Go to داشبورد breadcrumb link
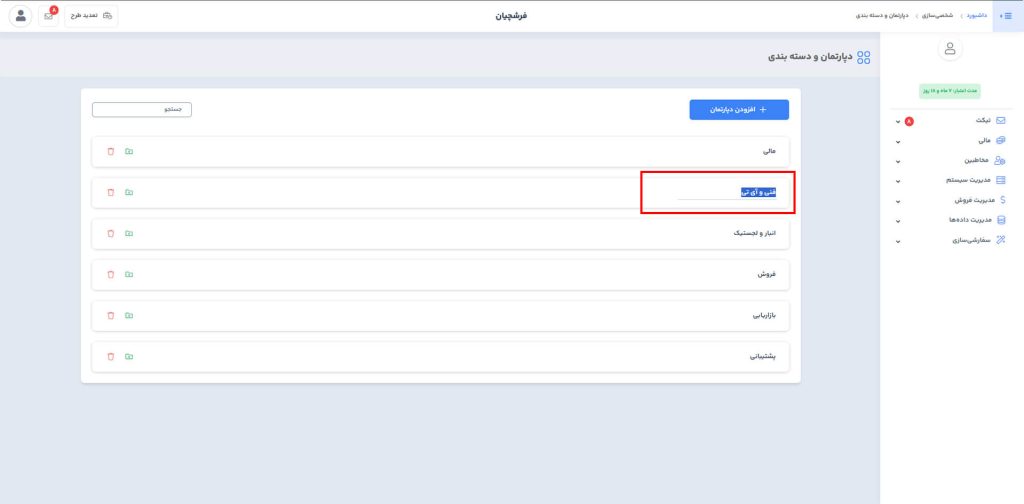 (977, 16)
